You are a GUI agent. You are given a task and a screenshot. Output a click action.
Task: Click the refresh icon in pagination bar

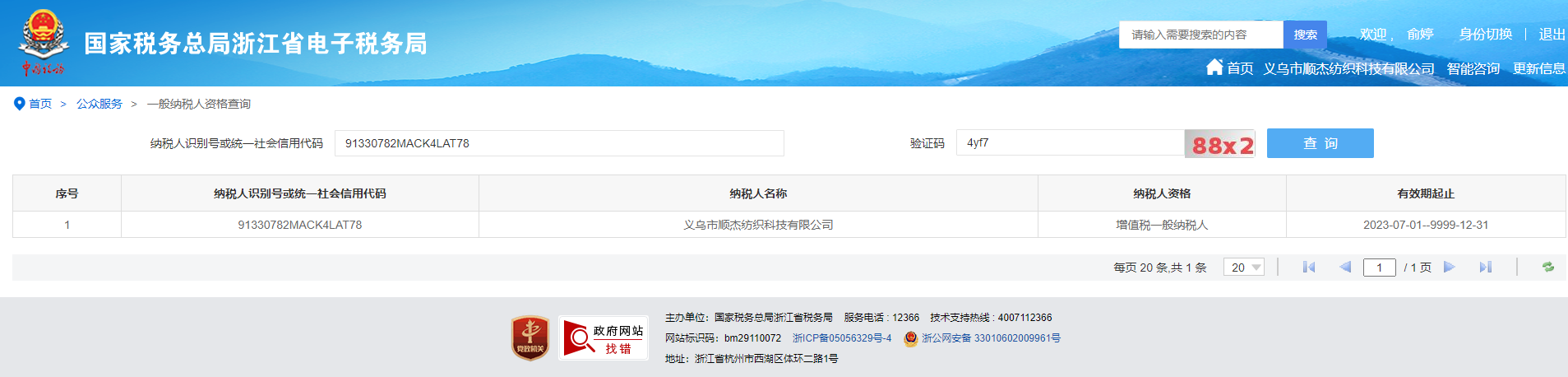click(1547, 268)
